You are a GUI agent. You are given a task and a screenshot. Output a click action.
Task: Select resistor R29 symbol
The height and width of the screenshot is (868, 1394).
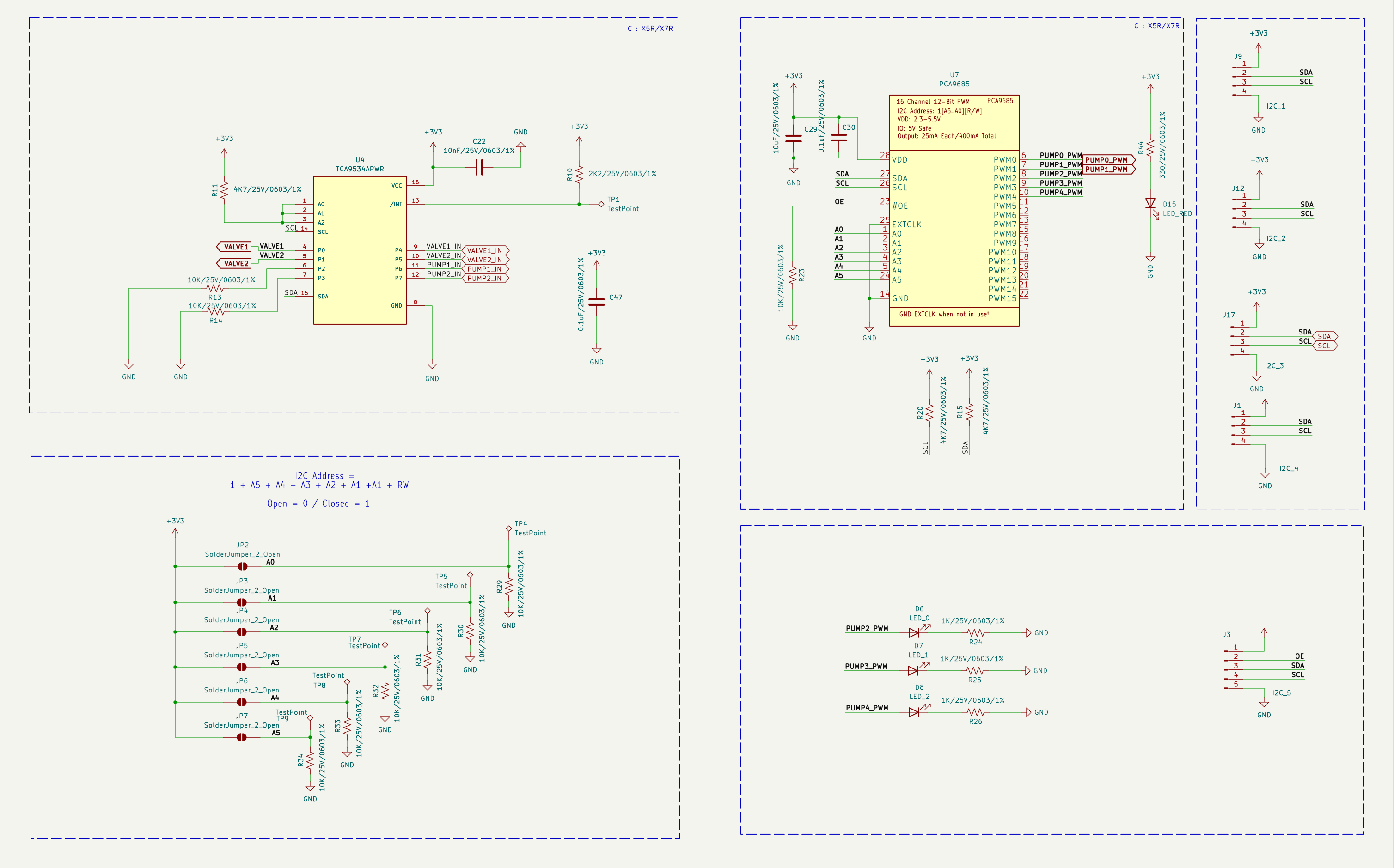pyautogui.click(x=509, y=587)
